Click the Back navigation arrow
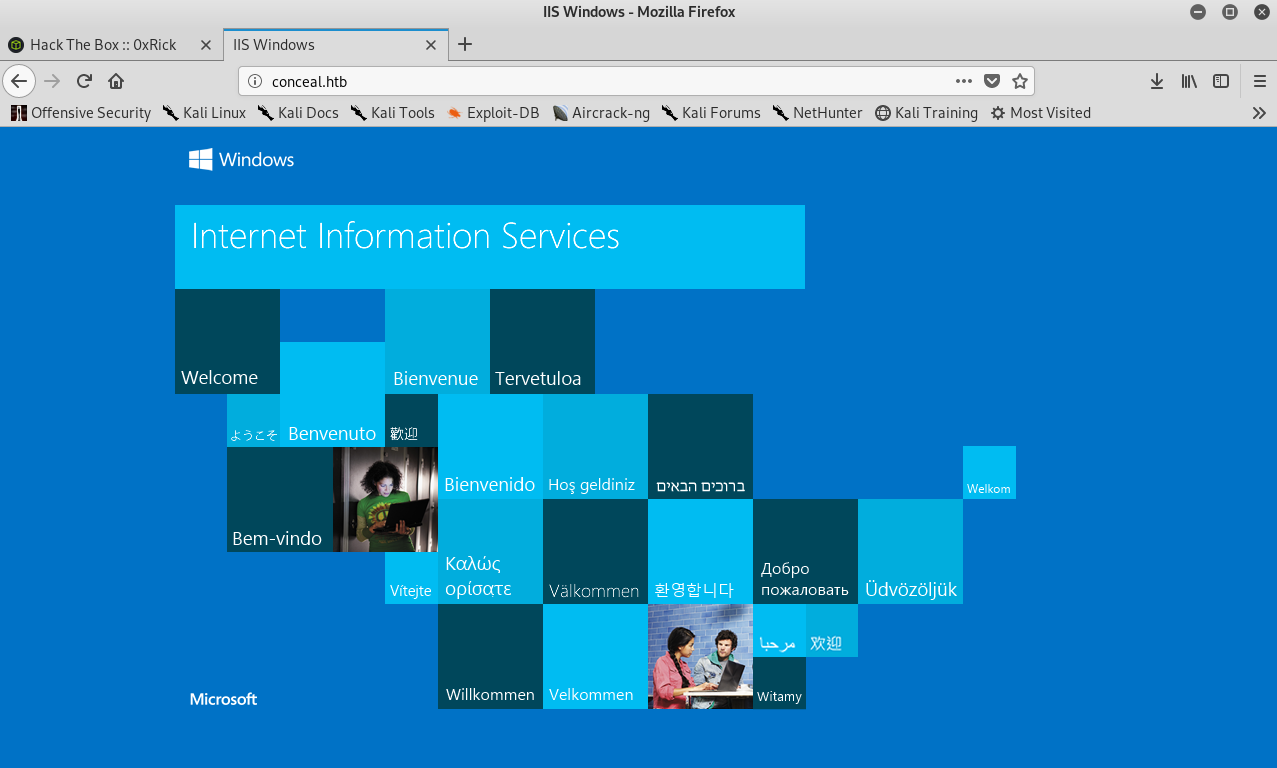The width and height of the screenshot is (1277, 768). tap(19, 81)
